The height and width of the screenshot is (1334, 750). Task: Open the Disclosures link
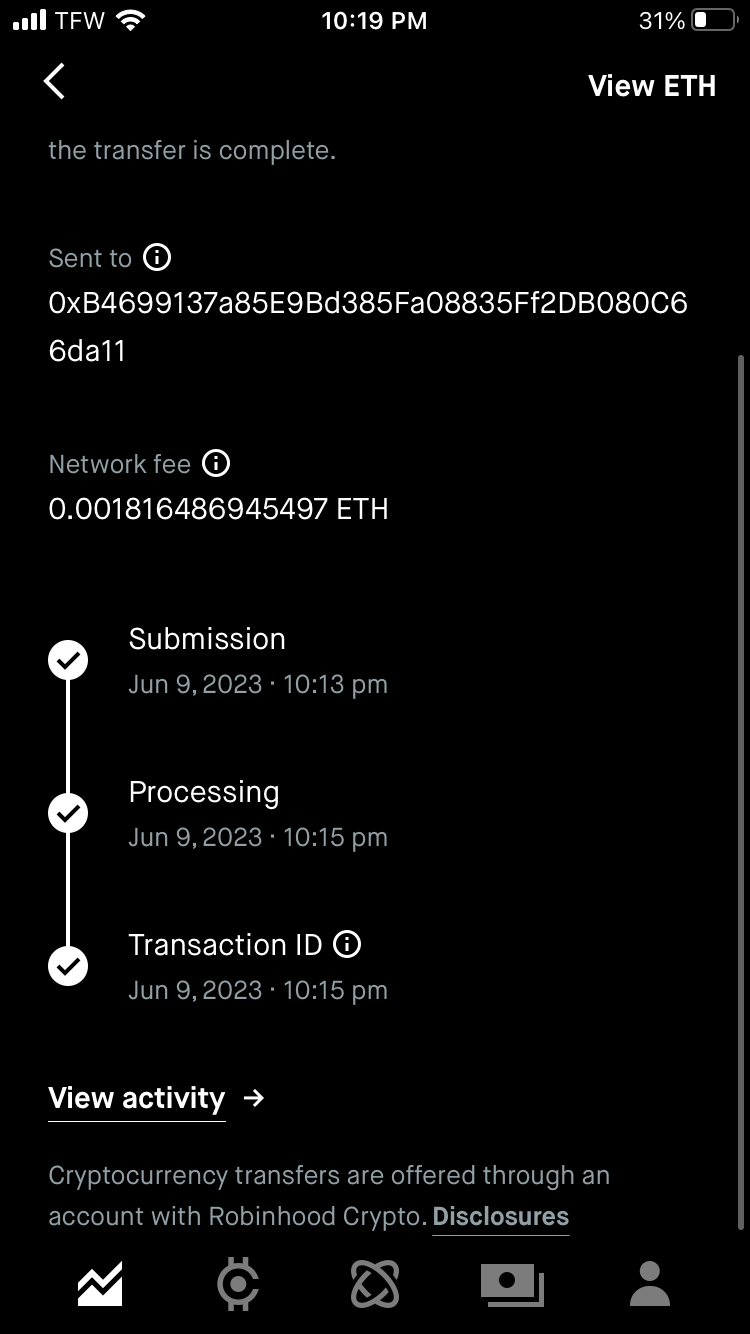(500, 1217)
